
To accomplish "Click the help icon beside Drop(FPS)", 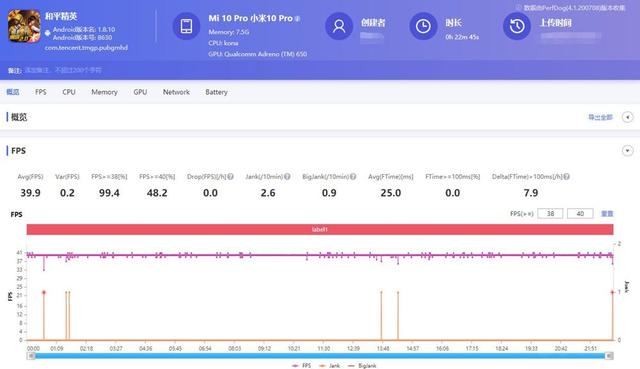I will [x=231, y=176].
